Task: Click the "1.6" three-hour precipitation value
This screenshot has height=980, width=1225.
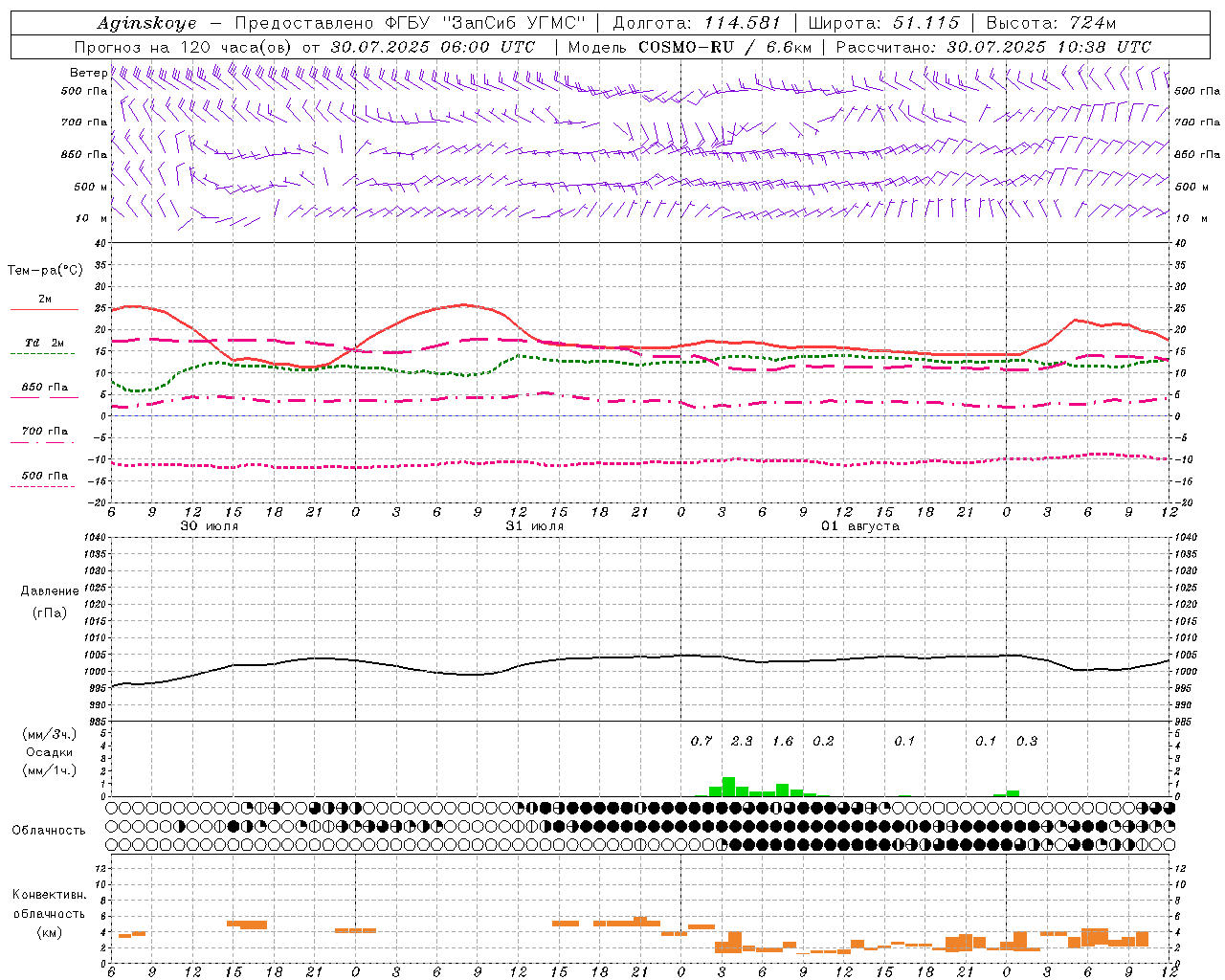Action: (x=783, y=741)
